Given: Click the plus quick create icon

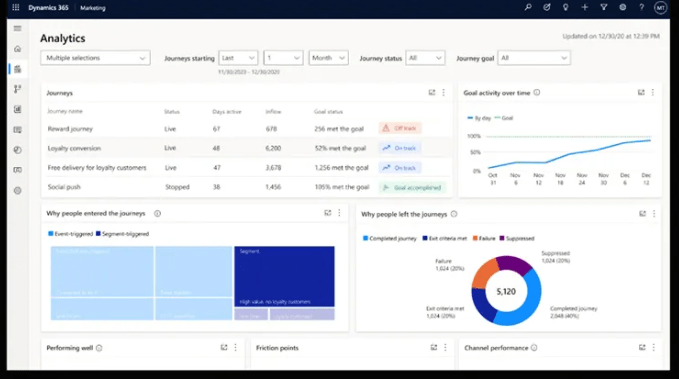Looking at the screenshot, I should [x=585, y=7].
